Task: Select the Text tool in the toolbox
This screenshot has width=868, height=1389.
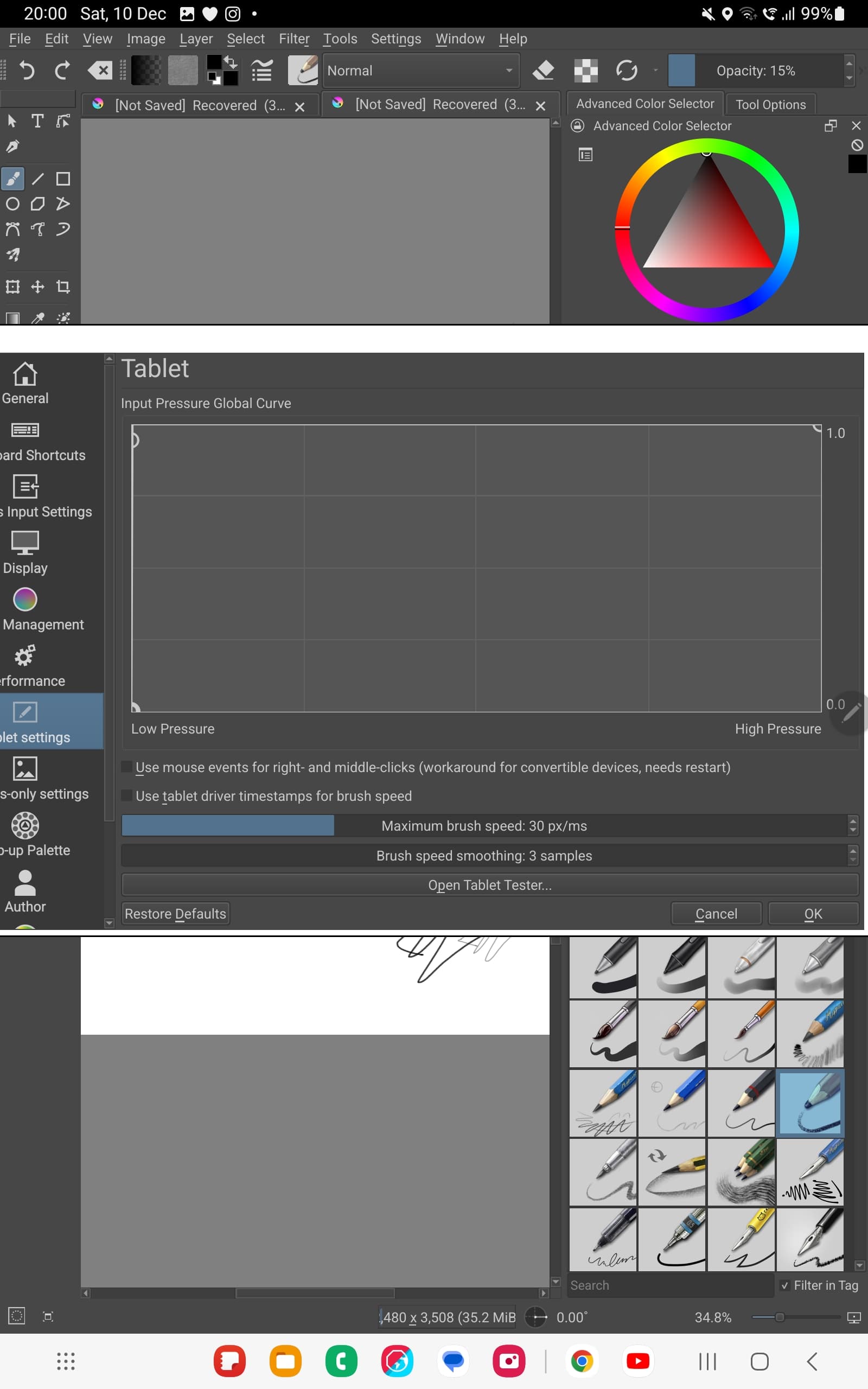Action: (37, 120)
